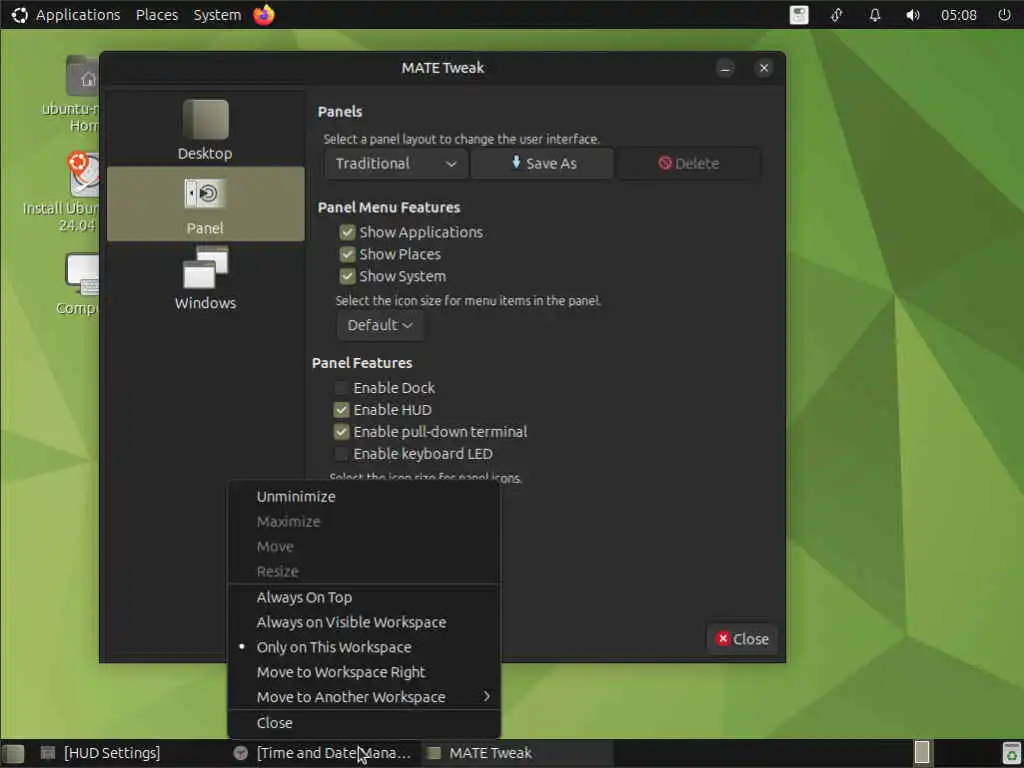Click the MATE Tweak title bar text
1024x768 pixels.
(443, 68)
